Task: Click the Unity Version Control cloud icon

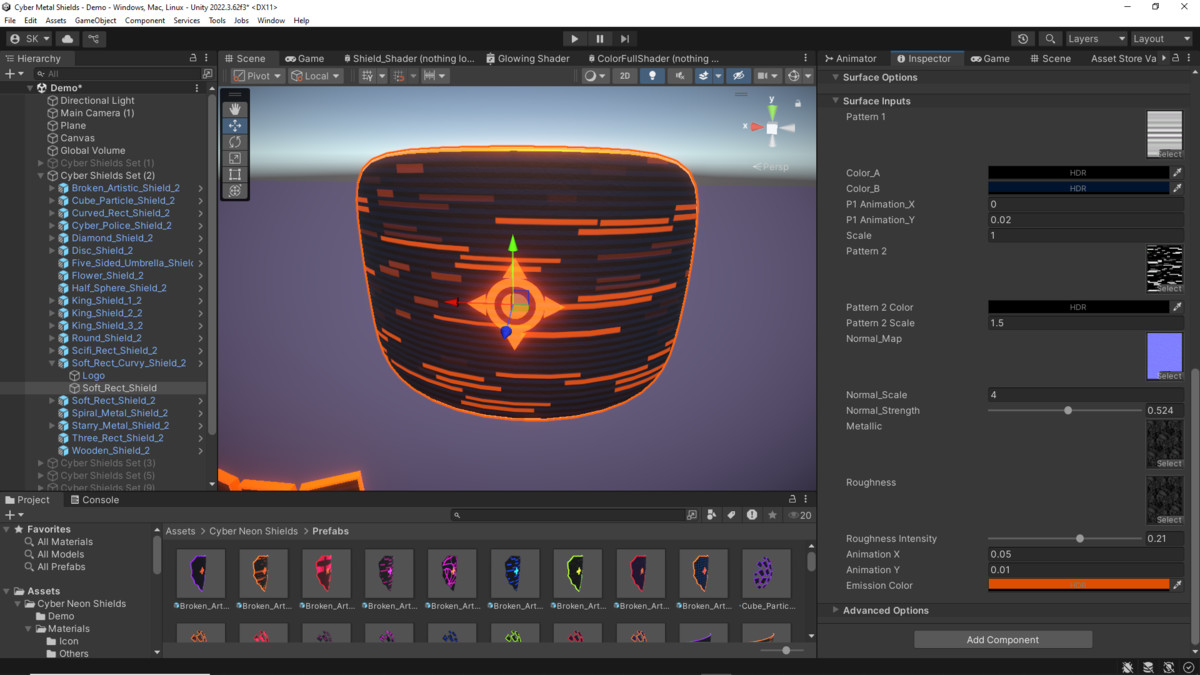Action: (65, 38)
